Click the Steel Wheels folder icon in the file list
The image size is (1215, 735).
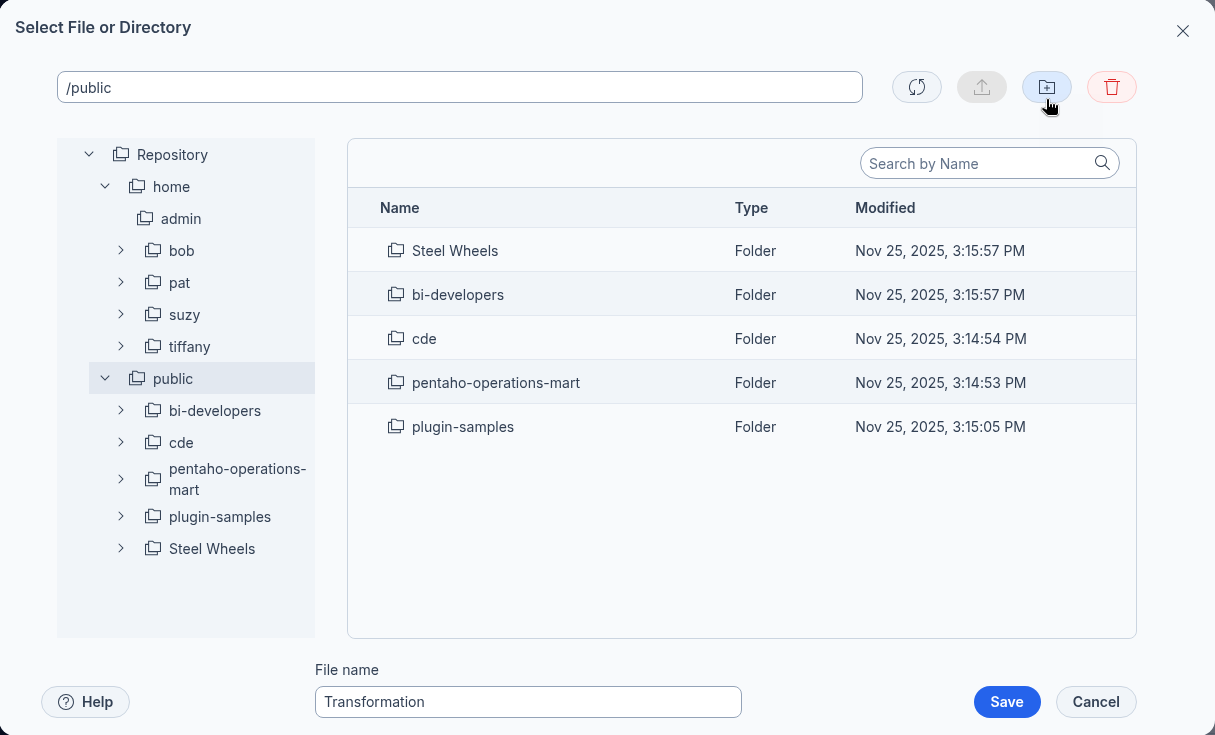pos(396,251)
